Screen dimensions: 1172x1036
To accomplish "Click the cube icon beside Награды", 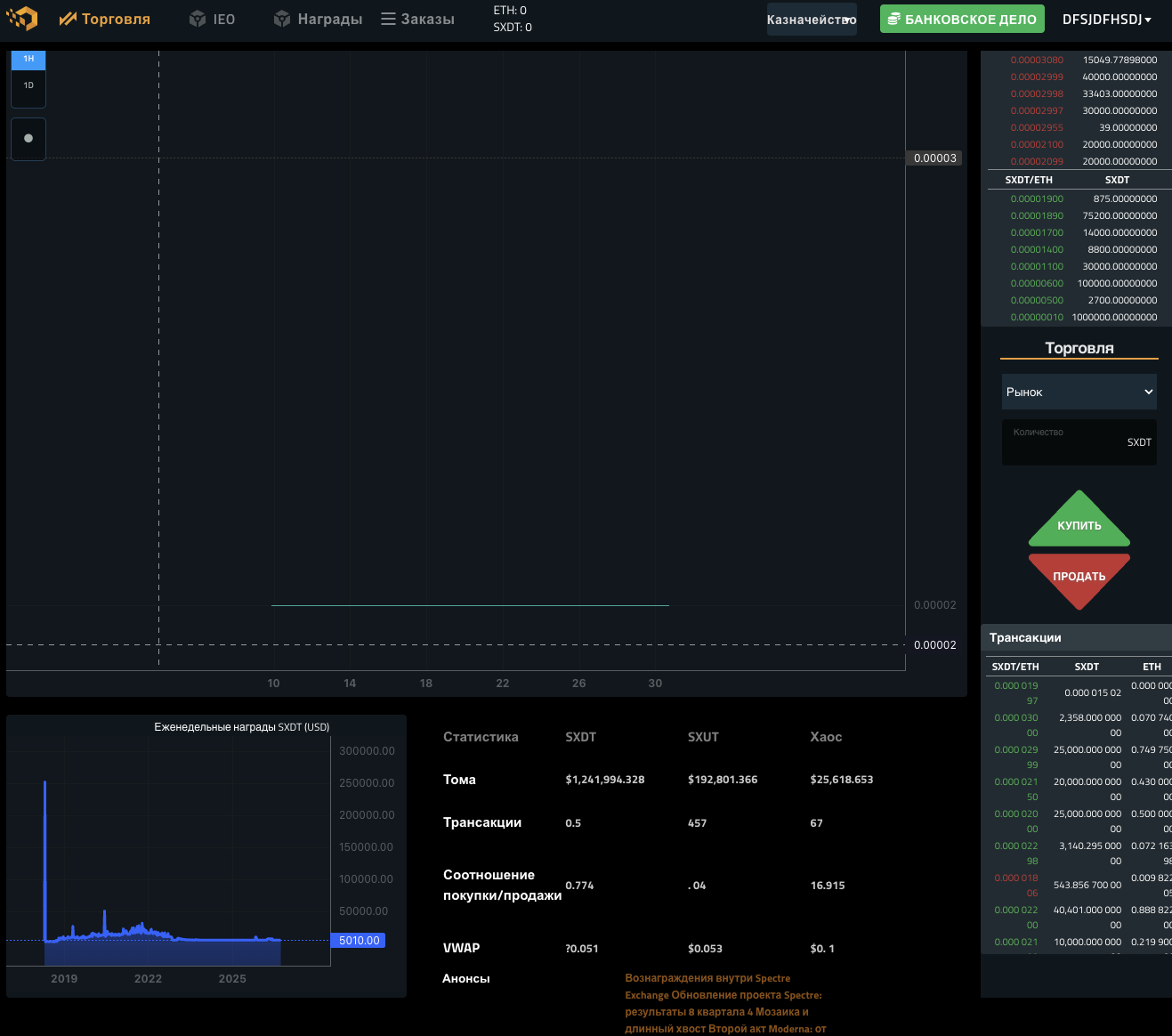I will coord(282,19).
